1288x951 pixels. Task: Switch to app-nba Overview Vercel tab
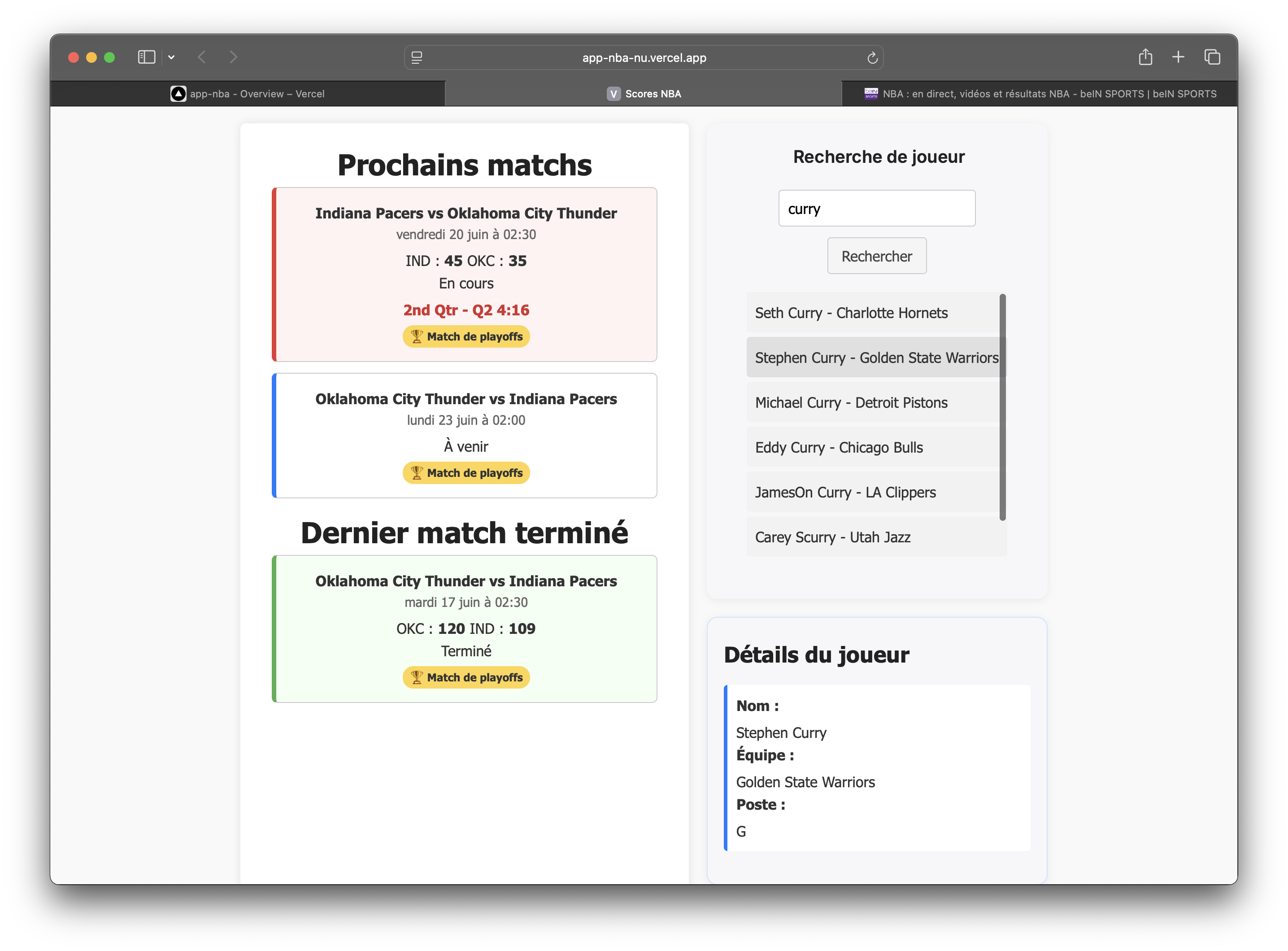coord(248,93)
